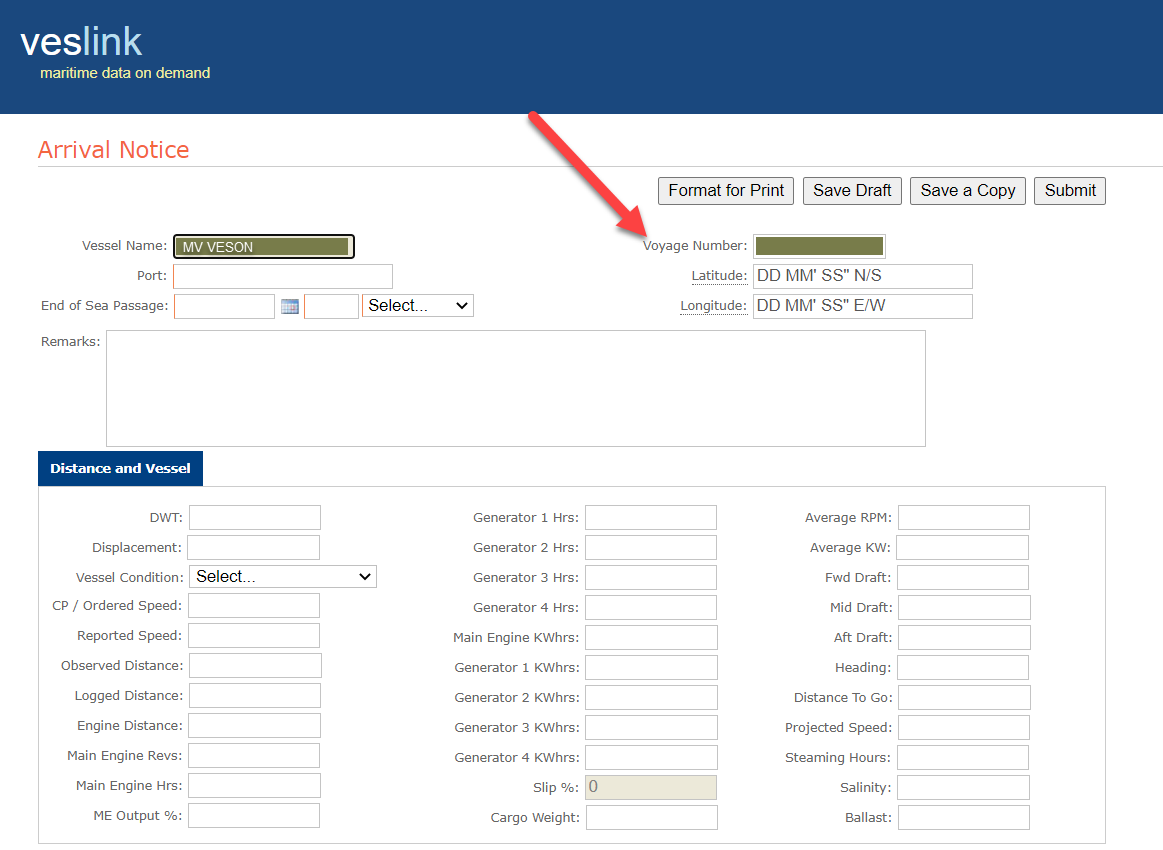Click the Format for Print button
Viewport: 1163px width, 850px height.
pos(725,190)
